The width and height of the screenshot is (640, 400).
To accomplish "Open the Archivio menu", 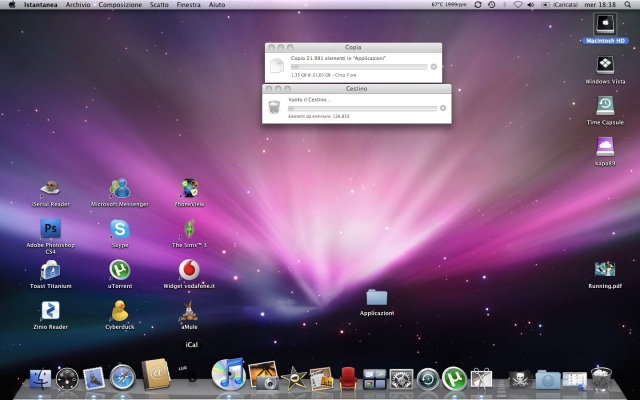I will coord(78,4).
